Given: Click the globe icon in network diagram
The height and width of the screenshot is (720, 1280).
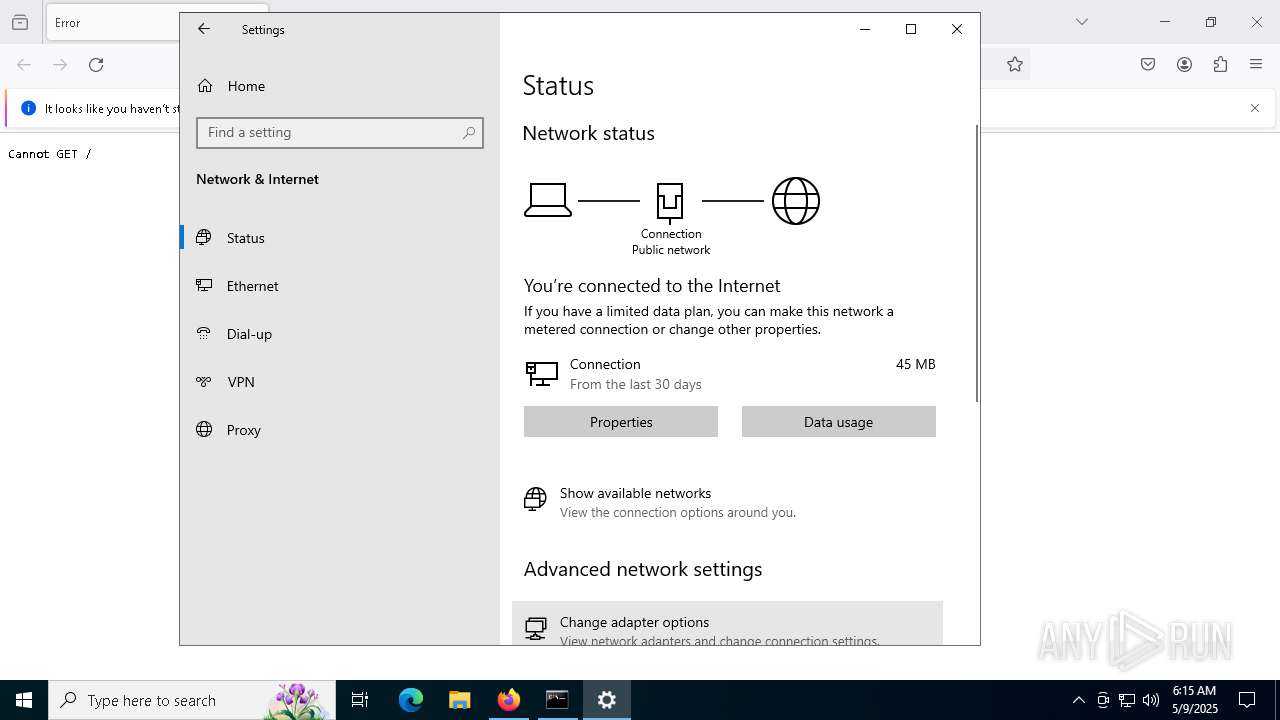Looking at the screenshot, I should click(x=796, y=201).
